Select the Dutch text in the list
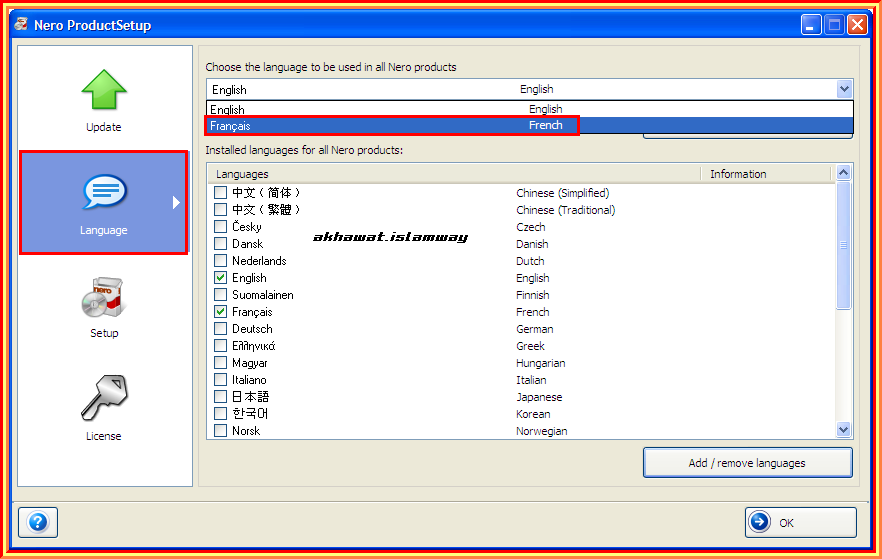 click(530, 261)
